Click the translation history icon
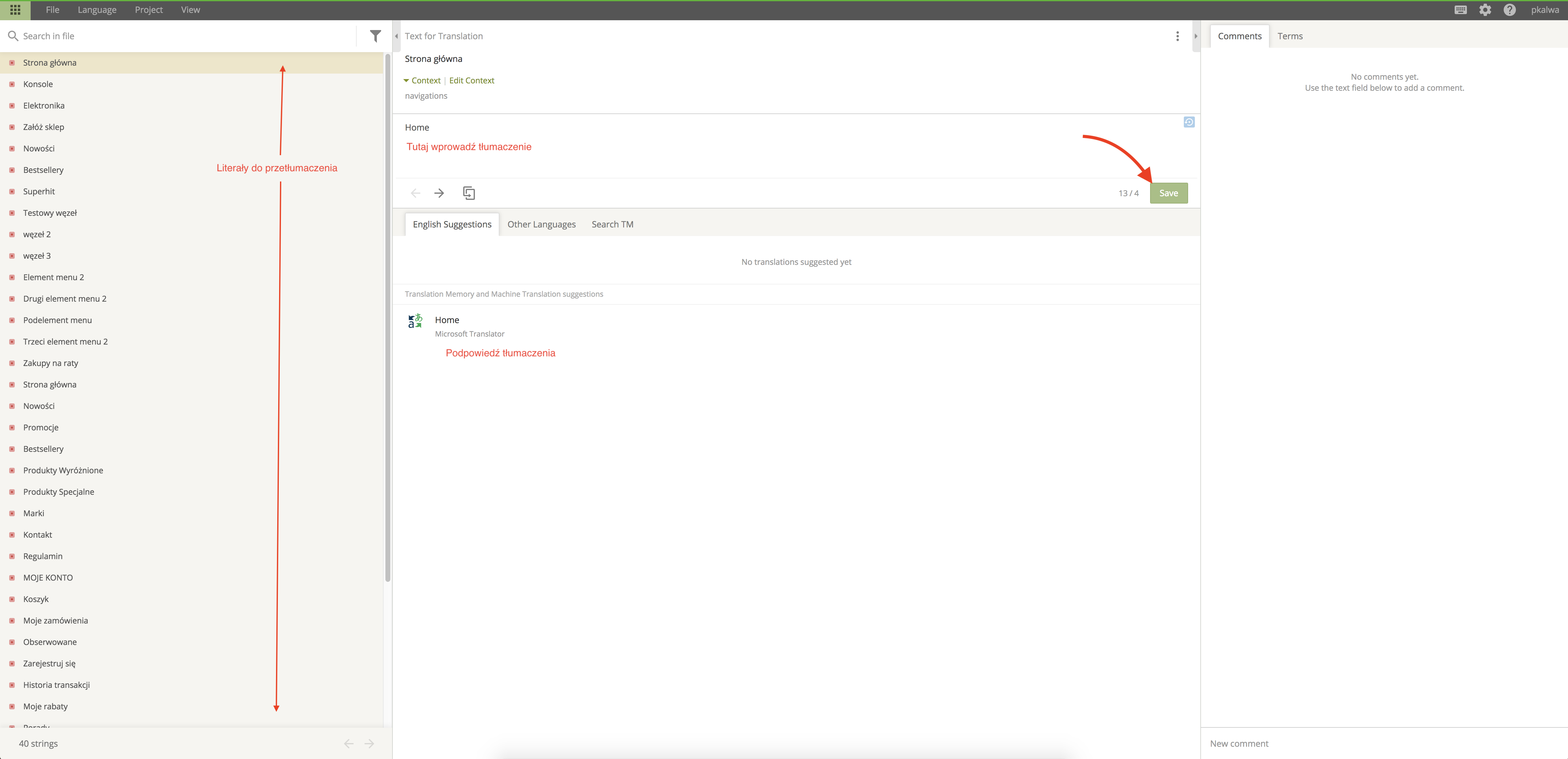Viewport: 1568px width, 759px height. pyautogui.click(x=1189, y=122)
